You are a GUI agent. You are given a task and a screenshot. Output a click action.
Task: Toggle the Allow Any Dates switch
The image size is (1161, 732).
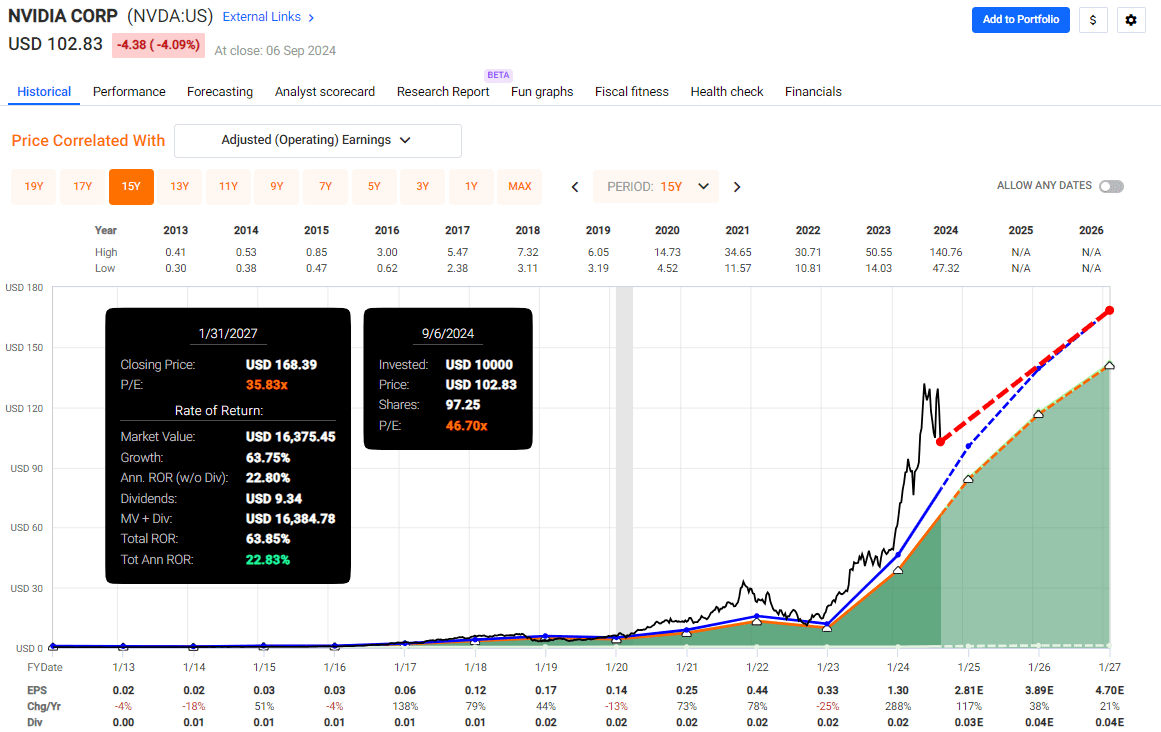pyautogui.click(x=1110, y=186)
